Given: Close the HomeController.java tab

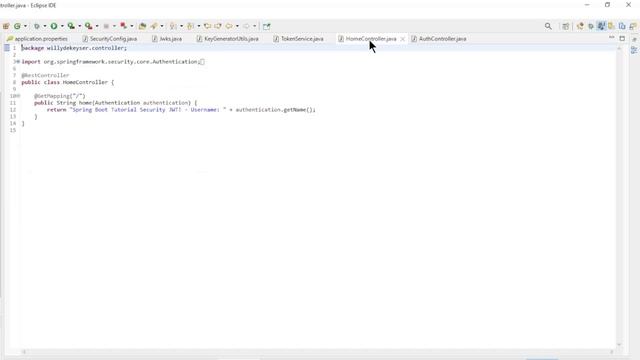Looking at the screenshot, I should click(x=402, y=39).
